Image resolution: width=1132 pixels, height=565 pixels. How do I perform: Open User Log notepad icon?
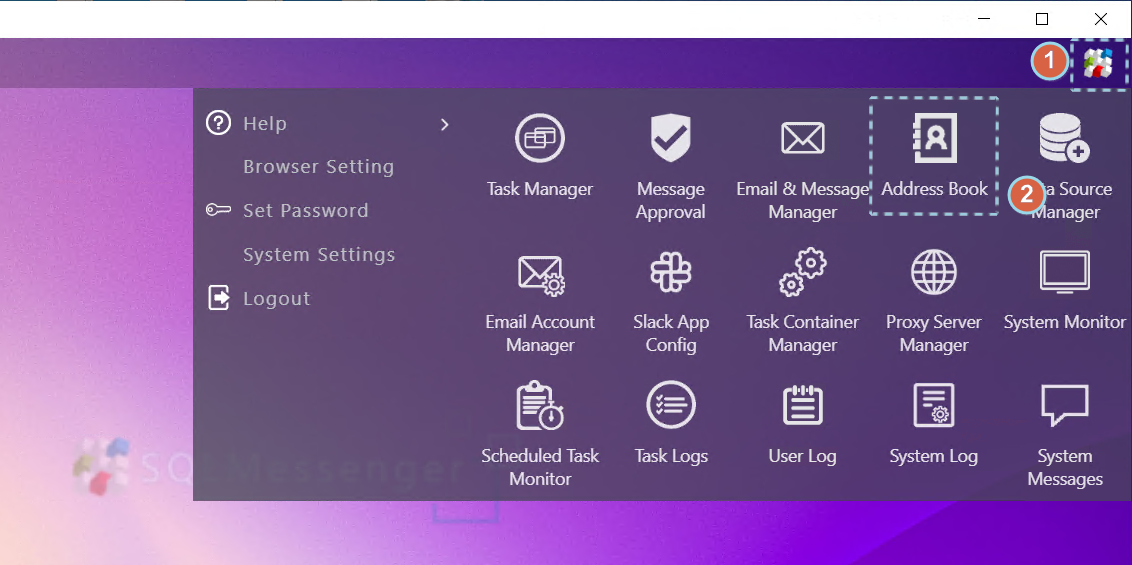click(x=803, y=405)
